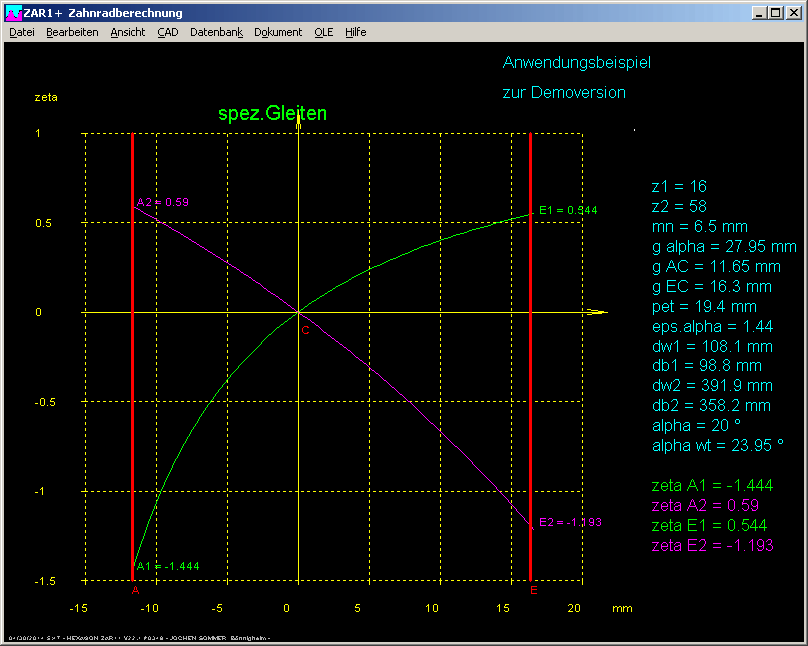
Task: Click the 'A2 = 0.59' curve label
Action: tap(163, 202)
